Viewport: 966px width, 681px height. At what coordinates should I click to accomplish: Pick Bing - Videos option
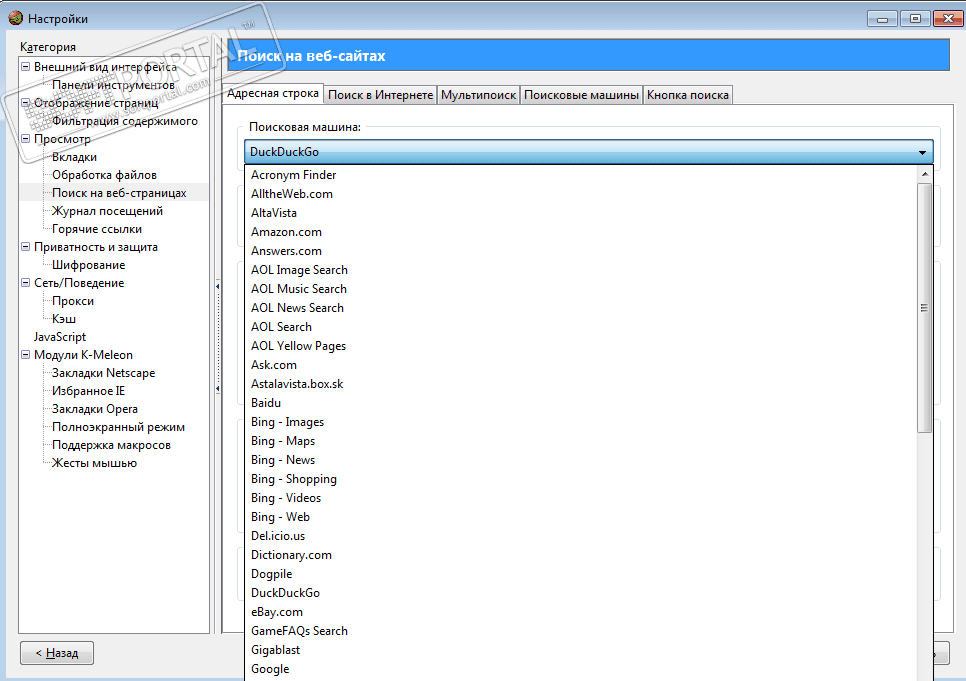(581, 498)
